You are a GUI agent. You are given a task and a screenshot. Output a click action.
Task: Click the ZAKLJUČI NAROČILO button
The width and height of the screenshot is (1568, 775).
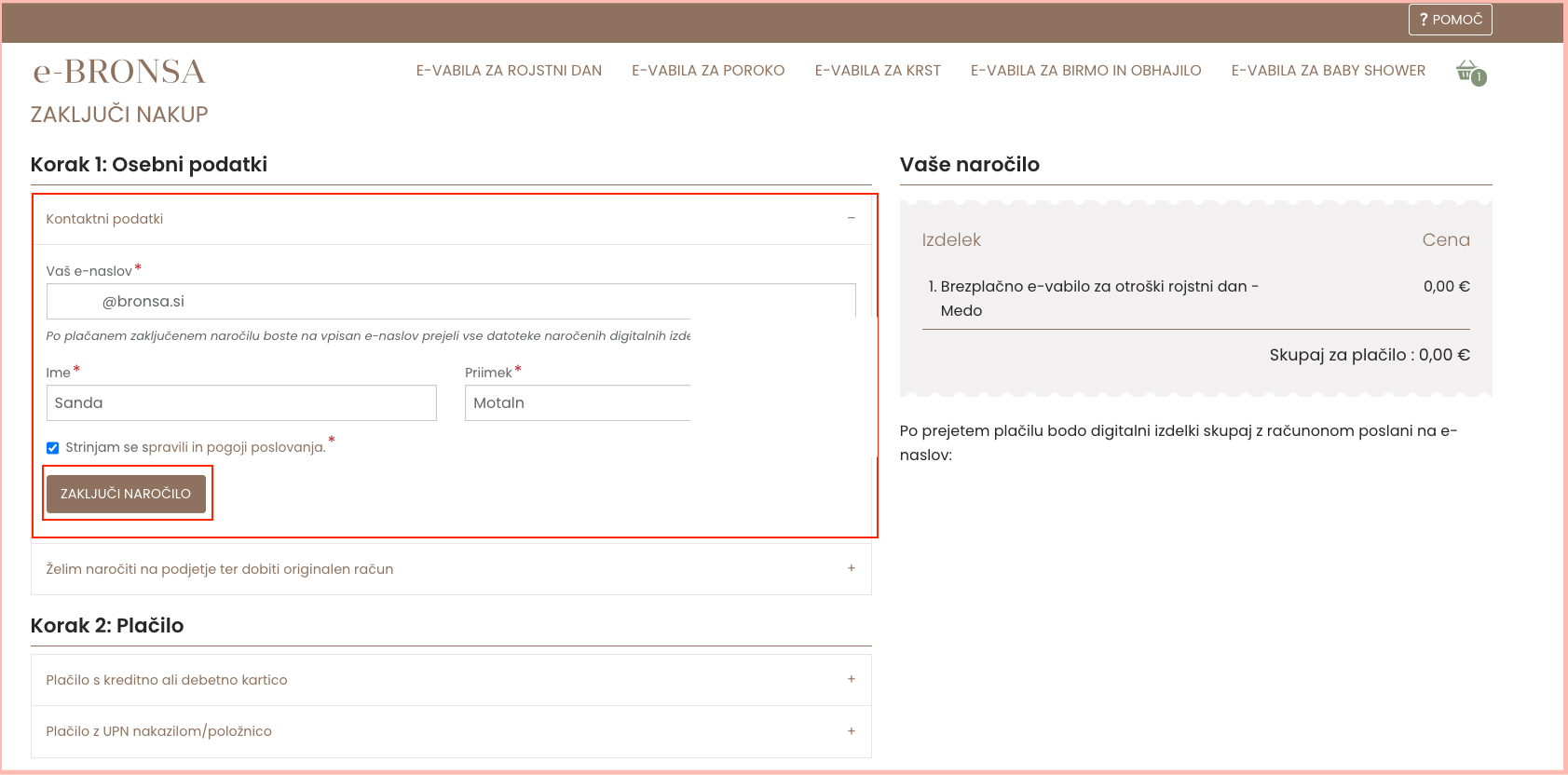[126, 494]
